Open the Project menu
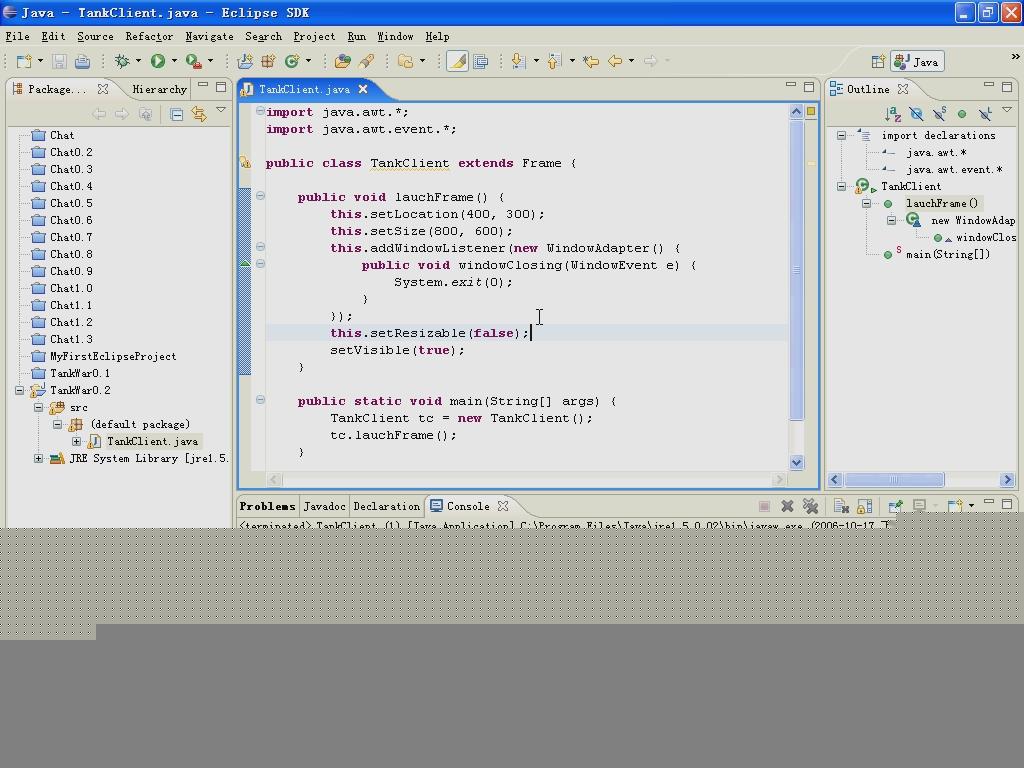 click(x=314, y=37)
